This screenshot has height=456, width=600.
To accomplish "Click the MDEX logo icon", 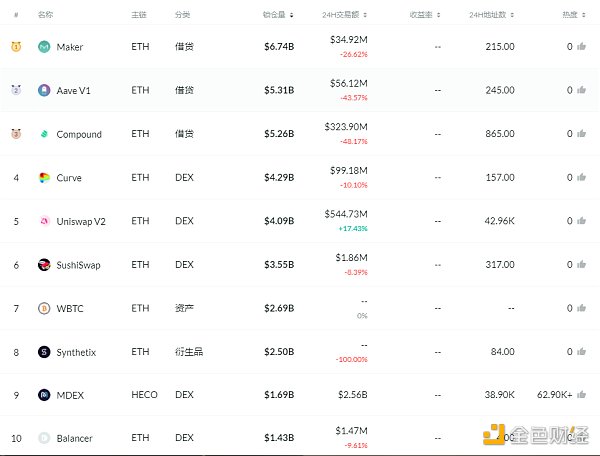I will 44,395.
